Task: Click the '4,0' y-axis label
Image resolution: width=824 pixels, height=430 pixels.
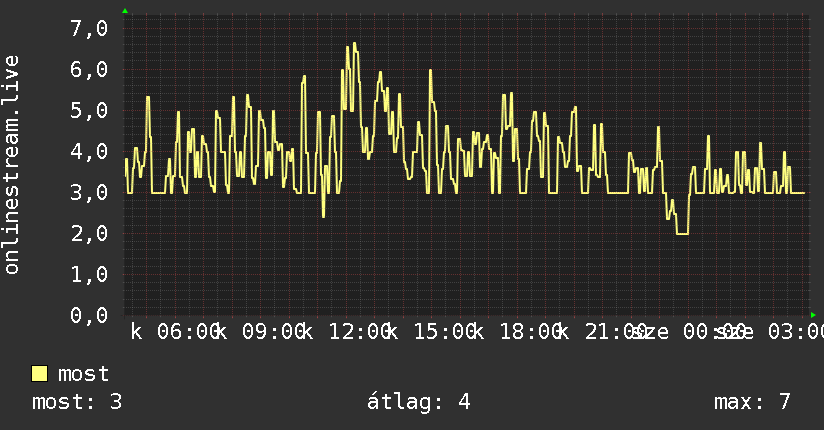Action: click(89, 151)
